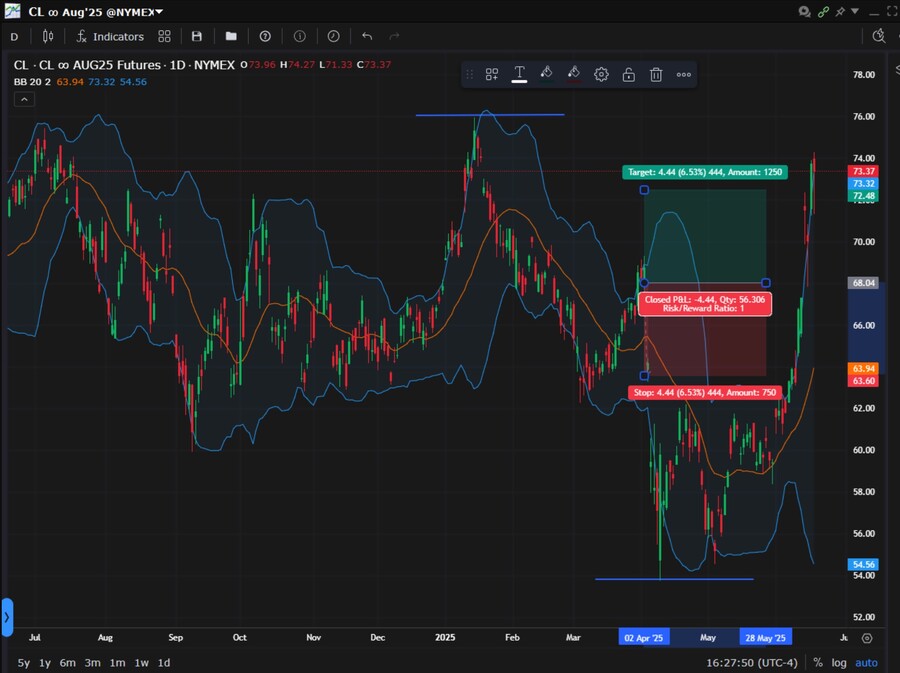Select the 1y time range

[45, 663]
